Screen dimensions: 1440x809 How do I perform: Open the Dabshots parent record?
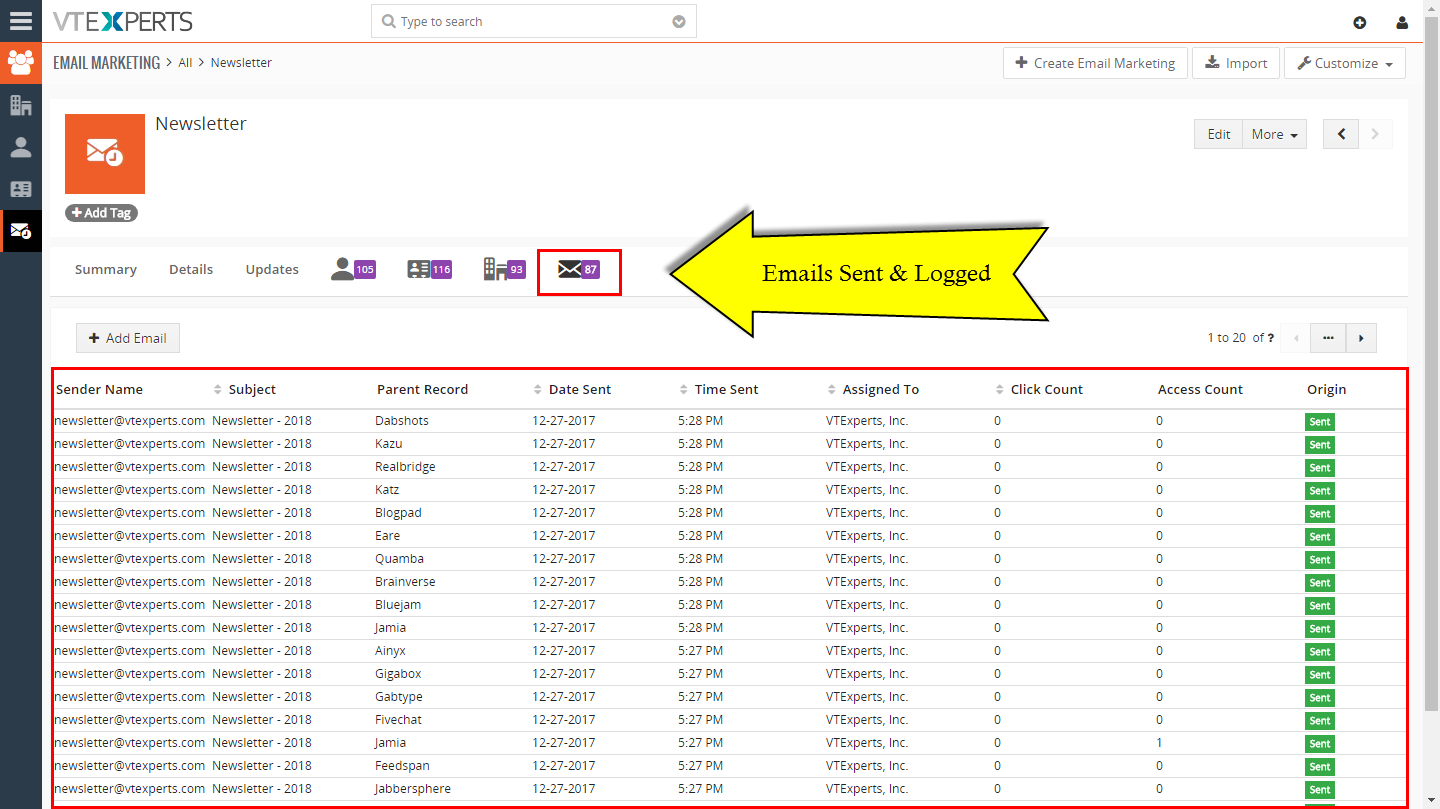402,421
